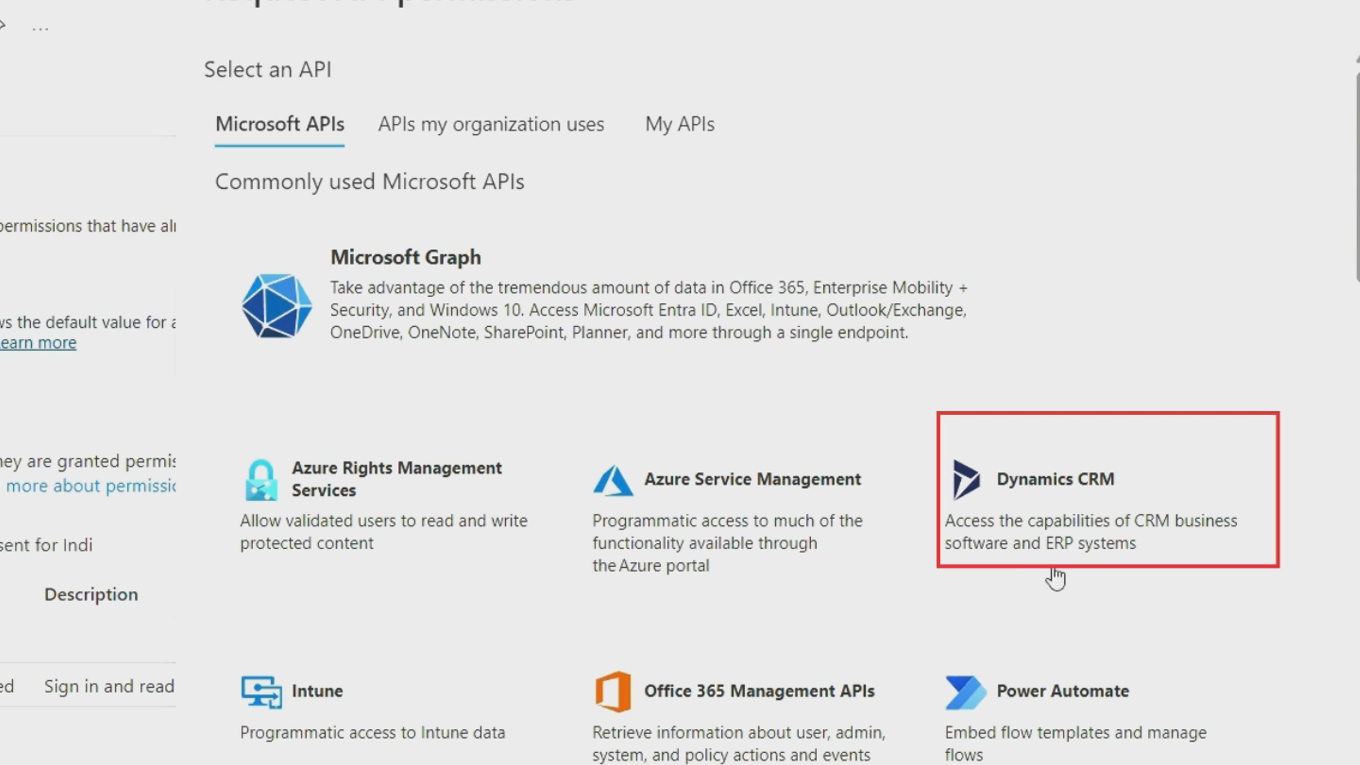
Task: Click the Power Automate blue arrow icon
Action: (x=966, y=691)
